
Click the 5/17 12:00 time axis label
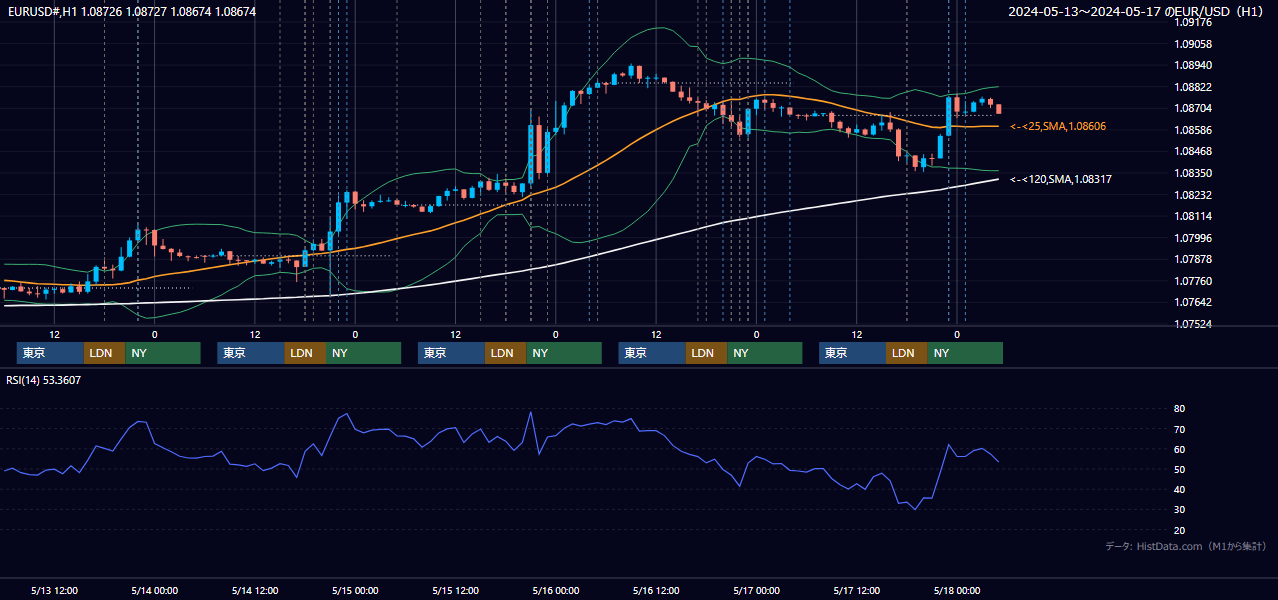[x=856, y=591]
